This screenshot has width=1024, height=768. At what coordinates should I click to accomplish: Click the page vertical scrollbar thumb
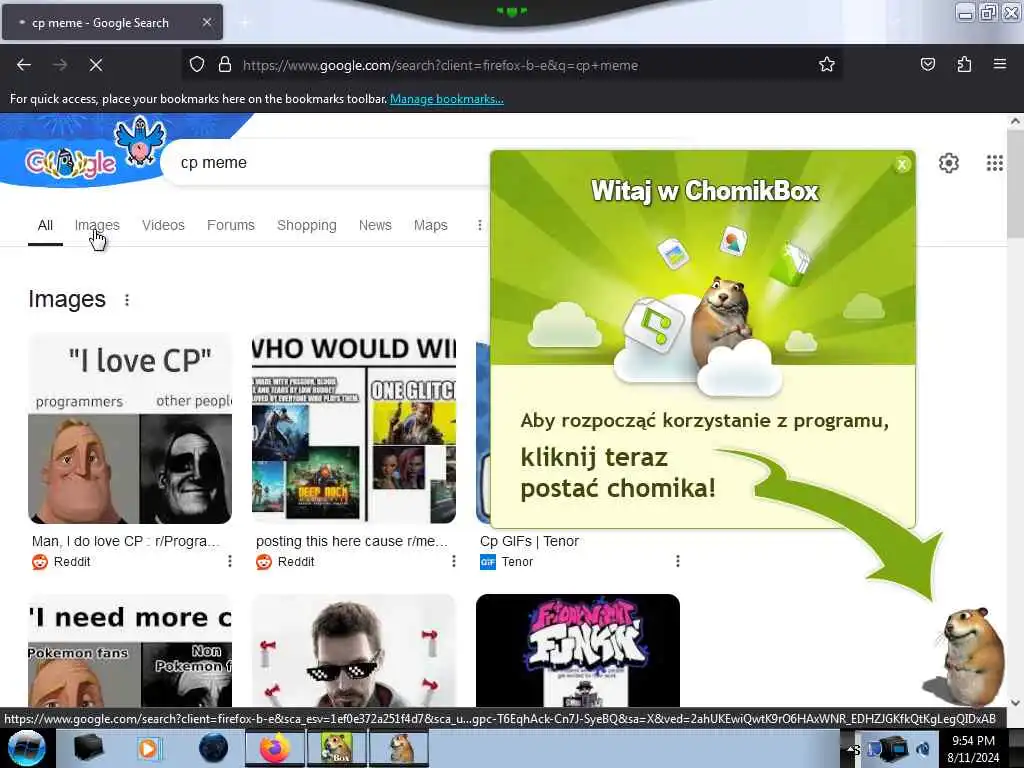1015,184
